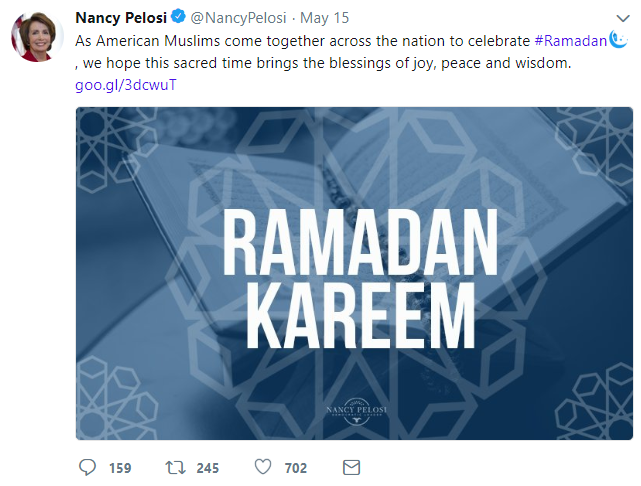Open Nancy Pelosi's profile avatar

point(38,39)
